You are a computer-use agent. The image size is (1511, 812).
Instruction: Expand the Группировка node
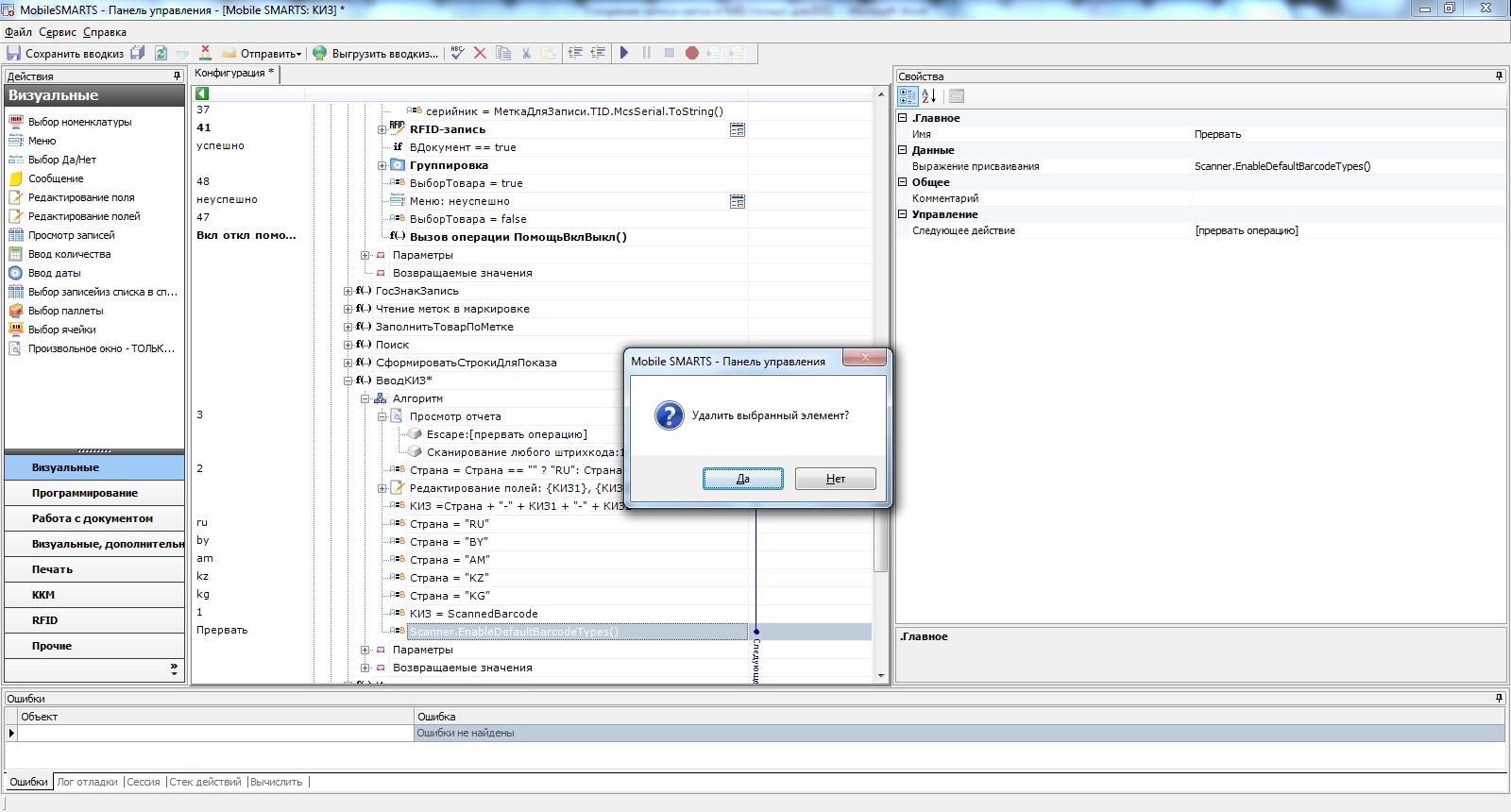pos(382,165)
